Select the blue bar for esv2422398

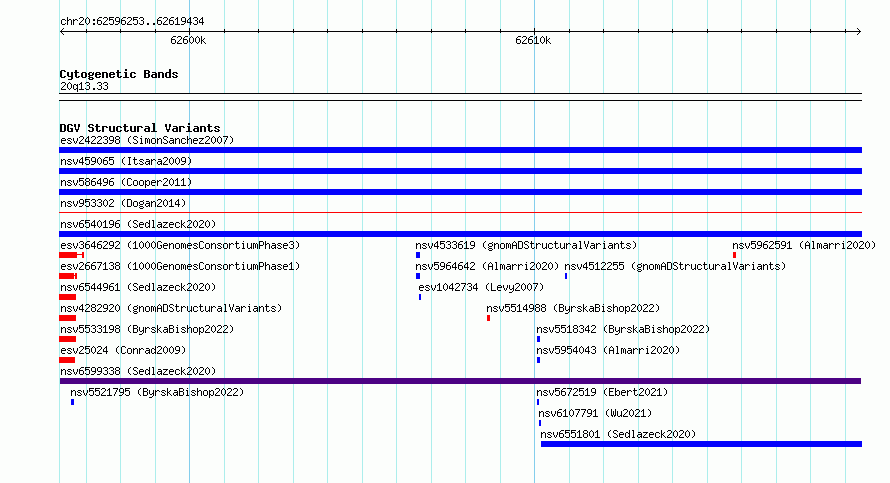[x=460, y=150]
